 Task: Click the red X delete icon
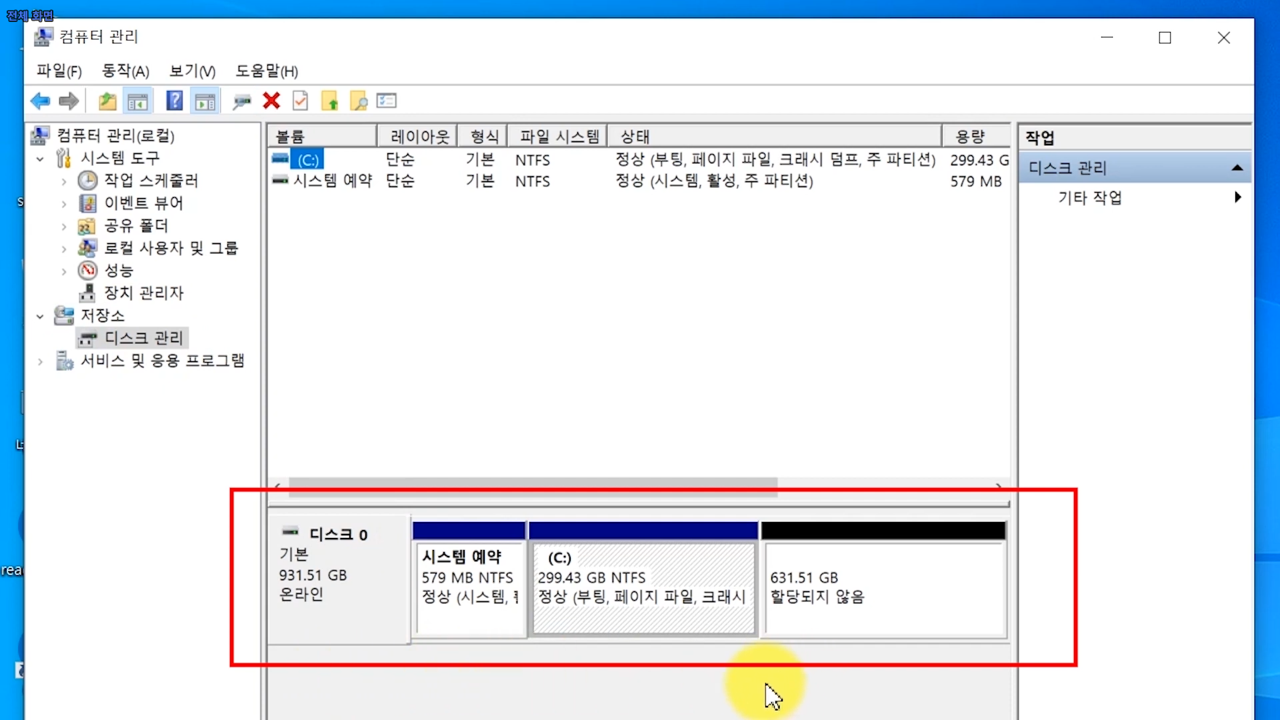[x=271, y=101]
